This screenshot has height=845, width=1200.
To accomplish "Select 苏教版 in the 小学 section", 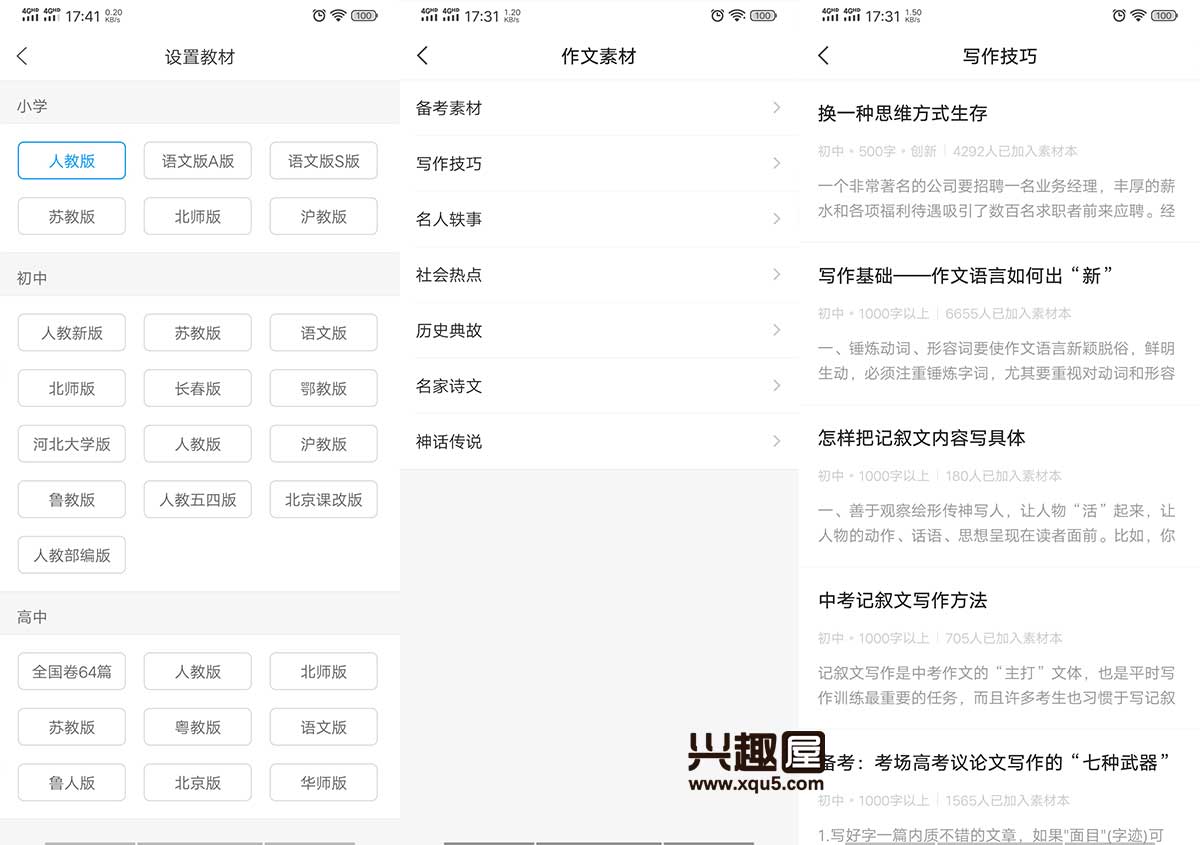I will (x=72, y=216).
